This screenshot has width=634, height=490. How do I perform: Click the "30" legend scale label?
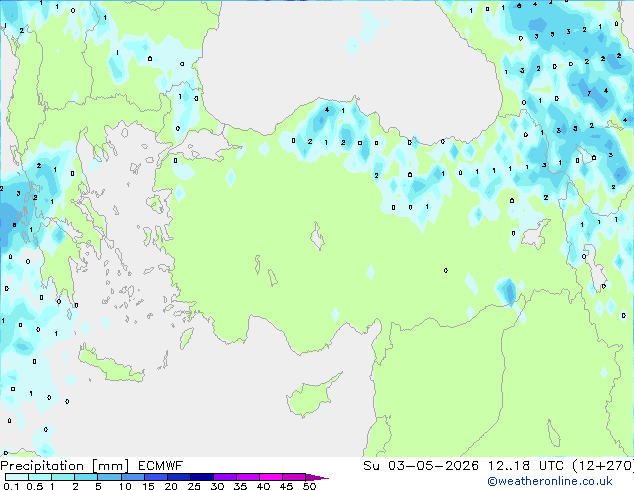pos(217,486)
